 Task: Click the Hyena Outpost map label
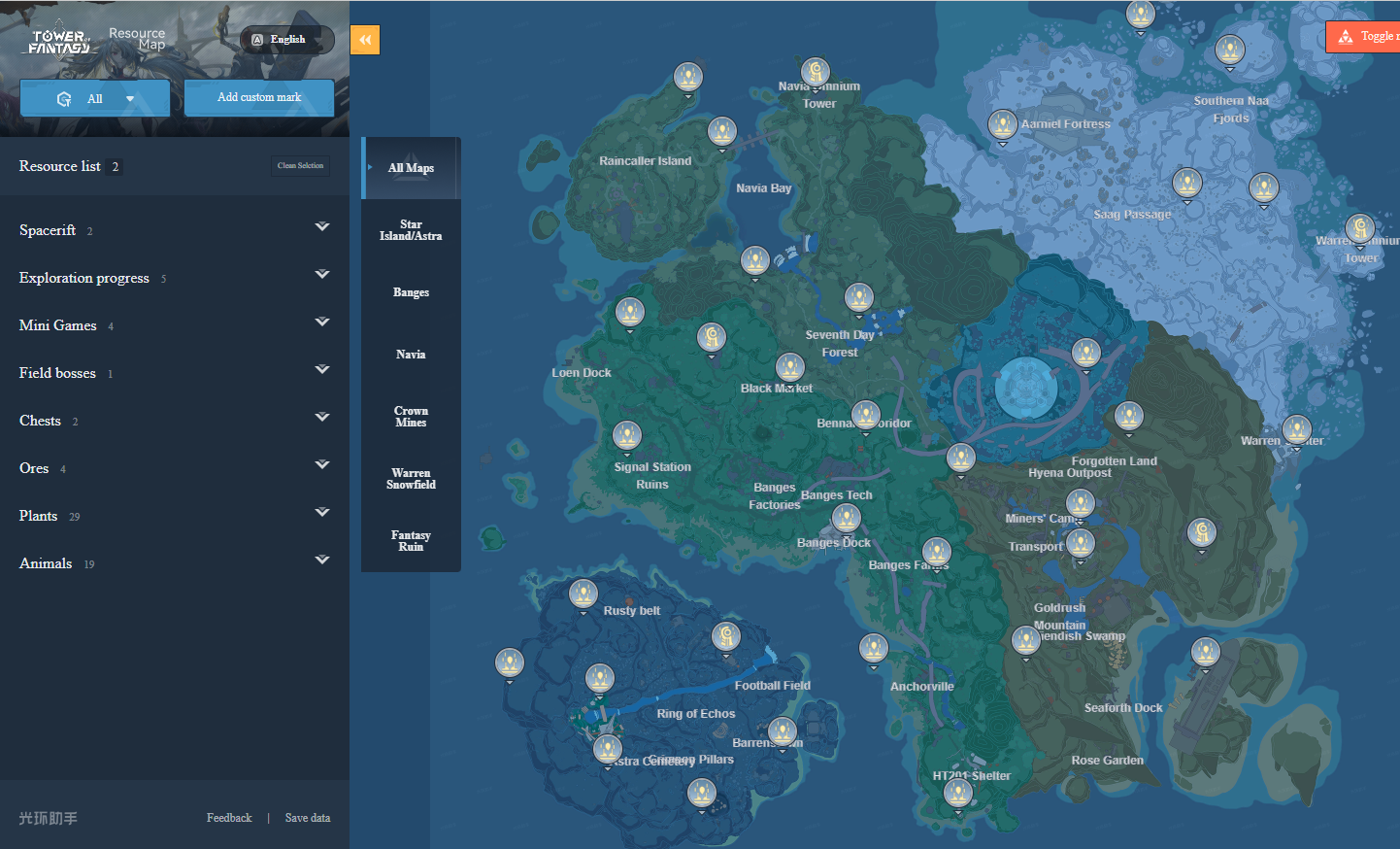pyautogui.click(x=1070, y=473)
